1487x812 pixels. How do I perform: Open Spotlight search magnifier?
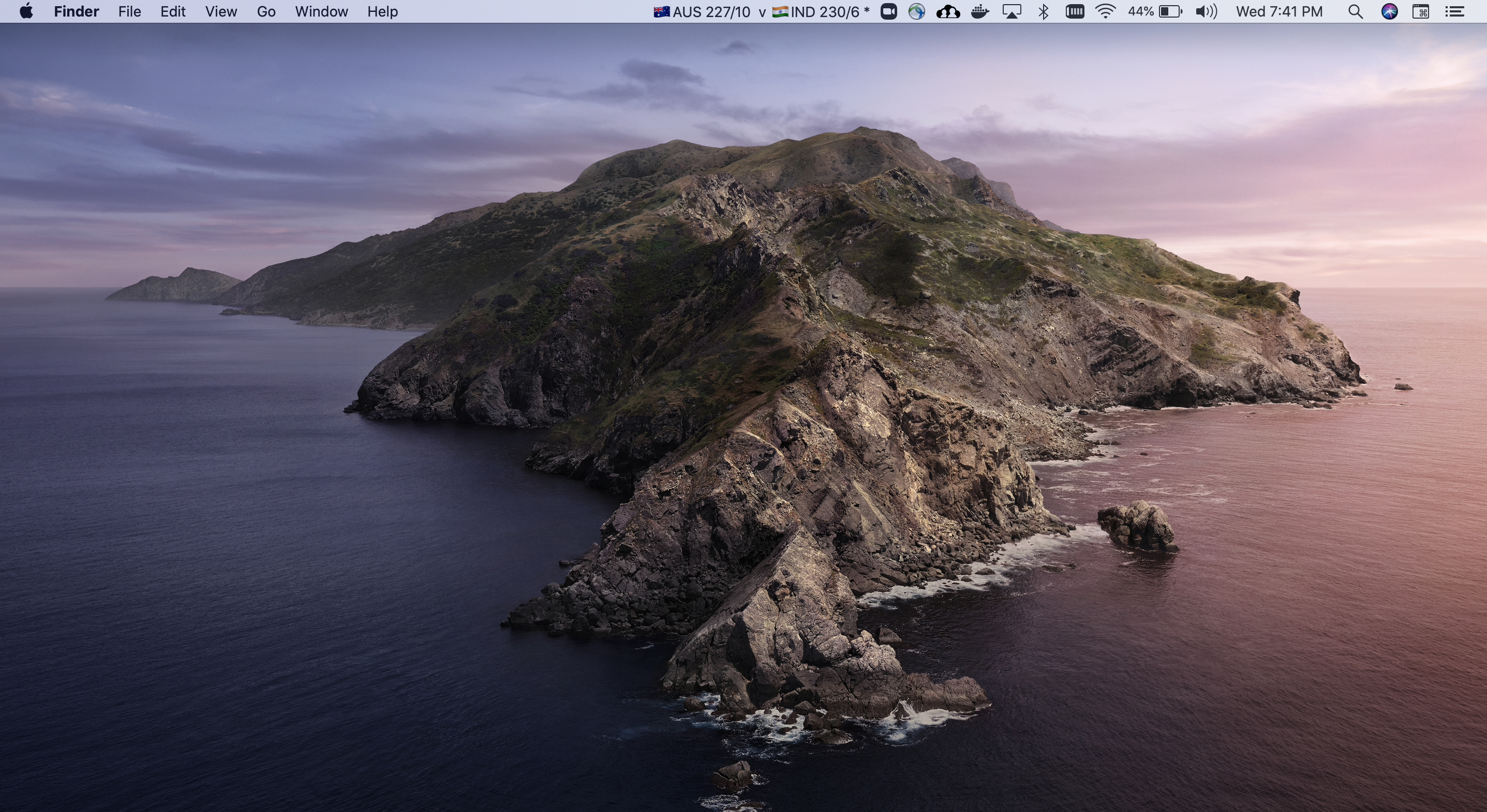1356,11
